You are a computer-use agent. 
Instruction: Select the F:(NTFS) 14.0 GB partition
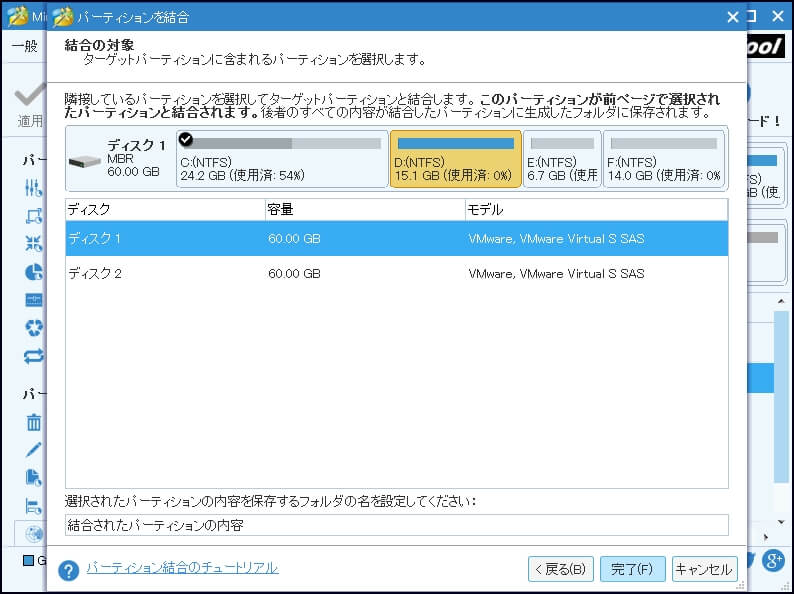click(x=665, y=159)
